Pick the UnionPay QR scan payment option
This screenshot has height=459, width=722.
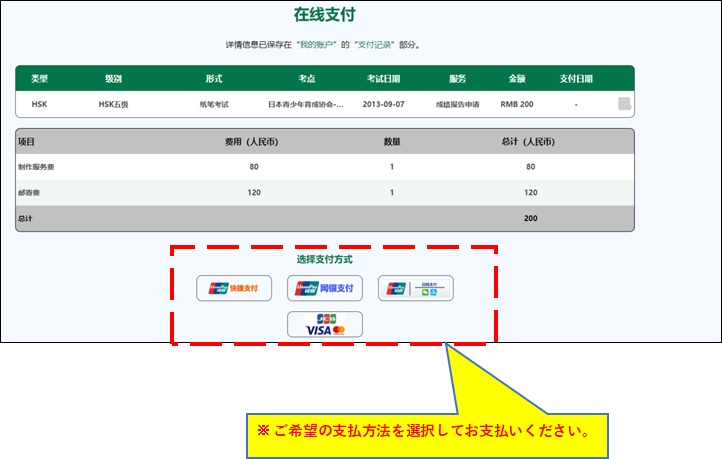415,289
